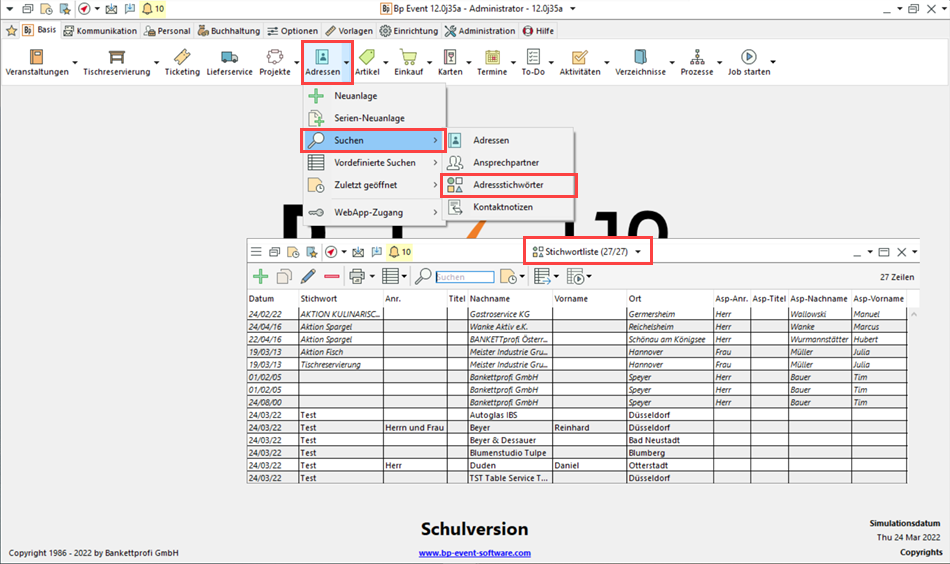Viewport: 950px width, 564px height.
Task: Choose Serien-Neuanlage from the menu
Action: [369, 118]
